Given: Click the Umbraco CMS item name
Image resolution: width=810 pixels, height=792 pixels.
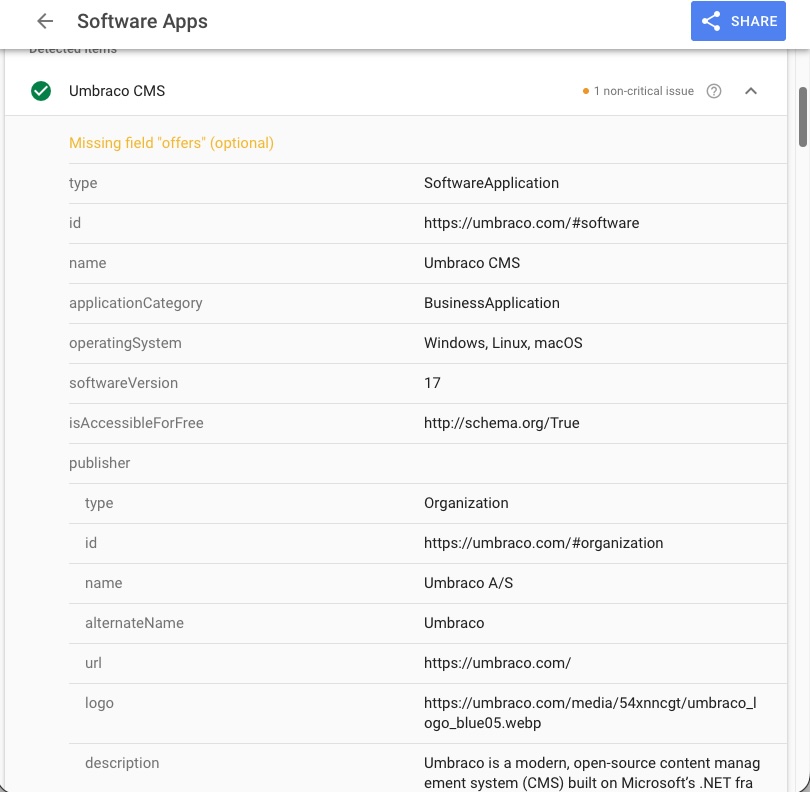Looking at the screenshot, I should tap(117, 91).
